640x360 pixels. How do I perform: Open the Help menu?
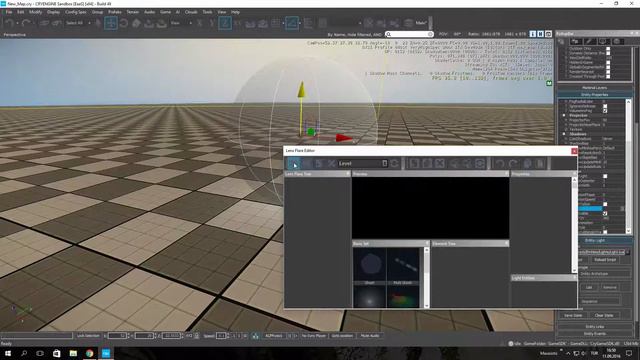(236, 12)
